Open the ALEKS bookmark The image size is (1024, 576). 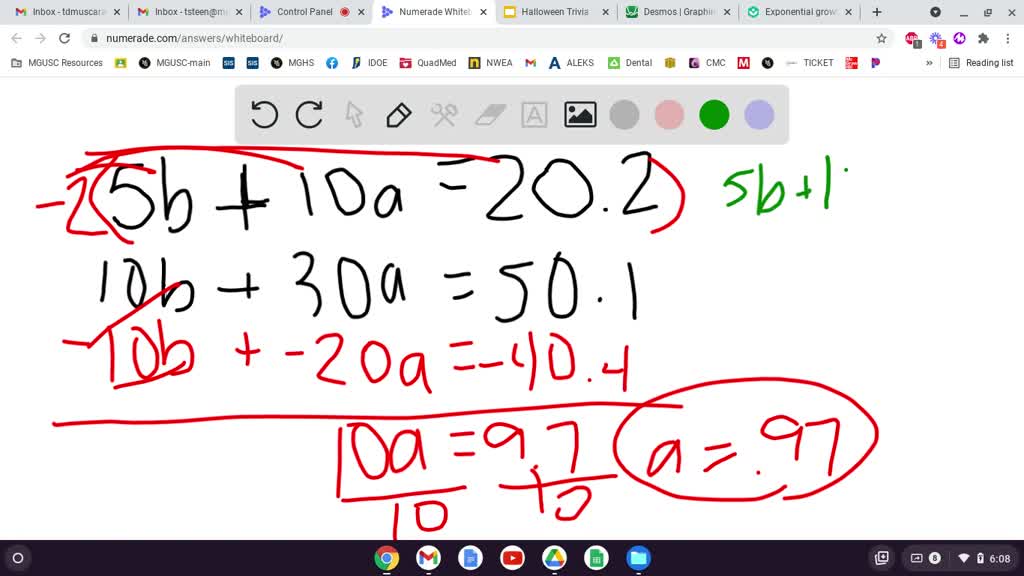click(x=570, y=62)
